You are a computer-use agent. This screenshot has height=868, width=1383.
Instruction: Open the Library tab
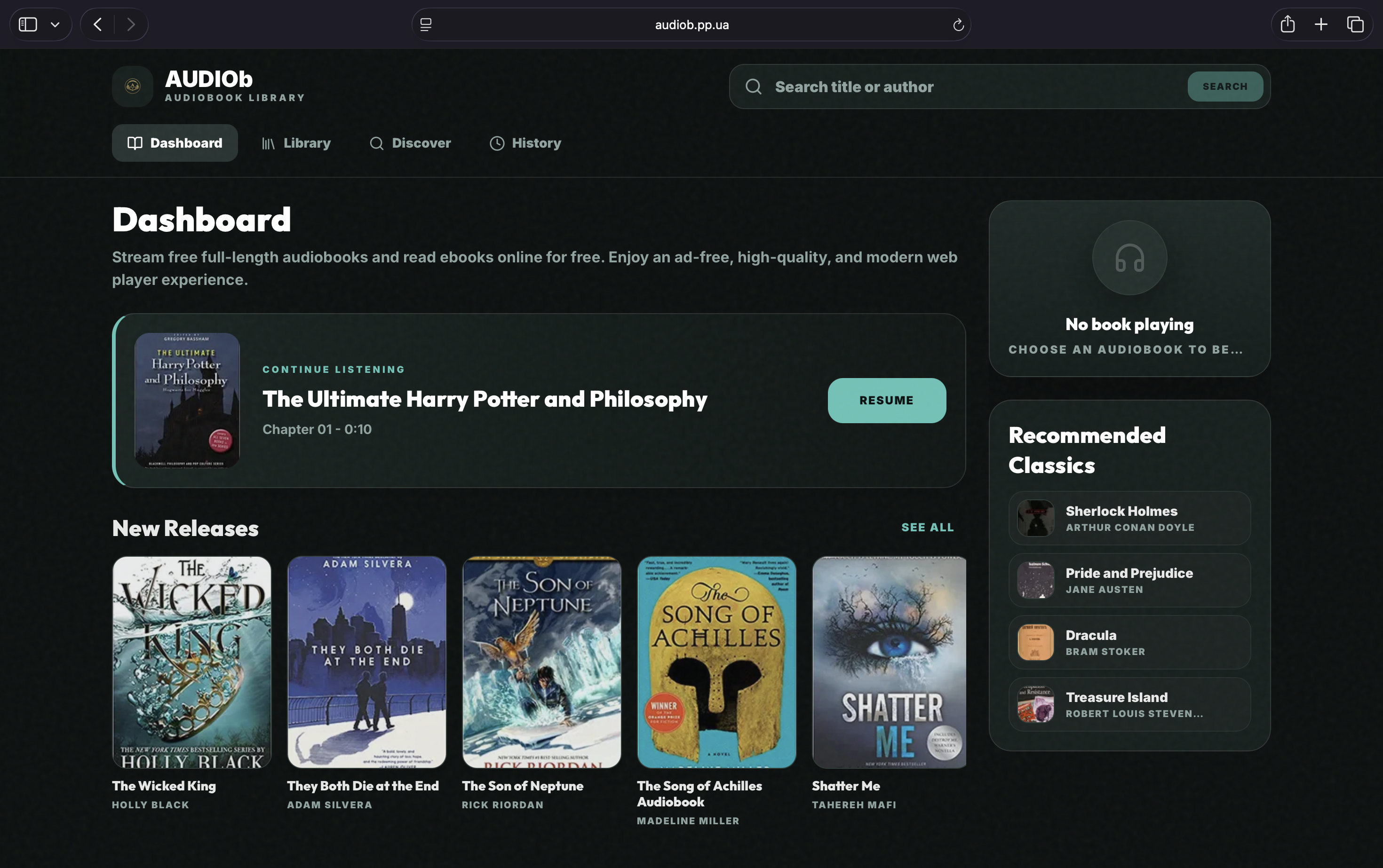point(296,143)
